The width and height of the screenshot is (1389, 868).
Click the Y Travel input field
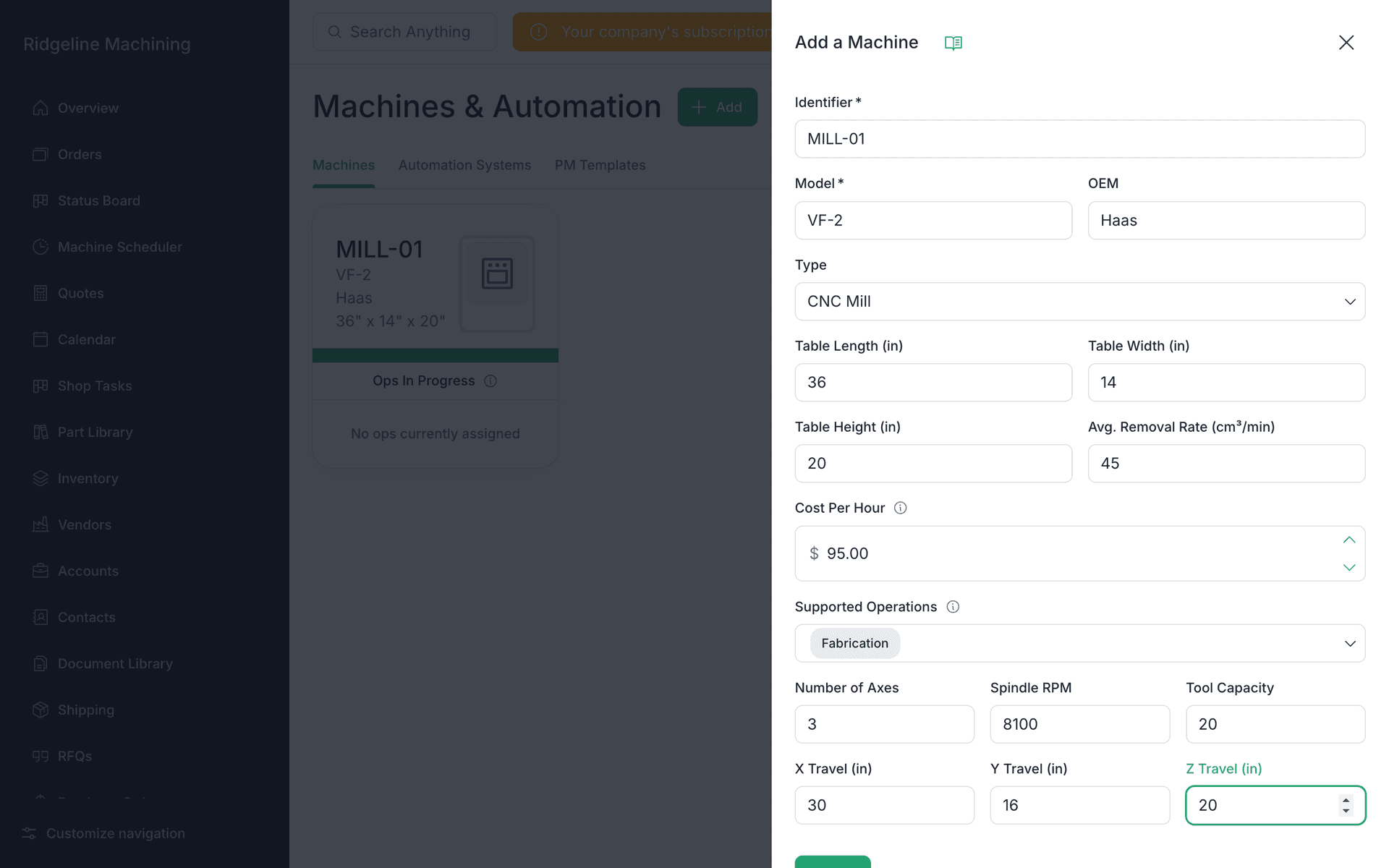click(1079, 805)
